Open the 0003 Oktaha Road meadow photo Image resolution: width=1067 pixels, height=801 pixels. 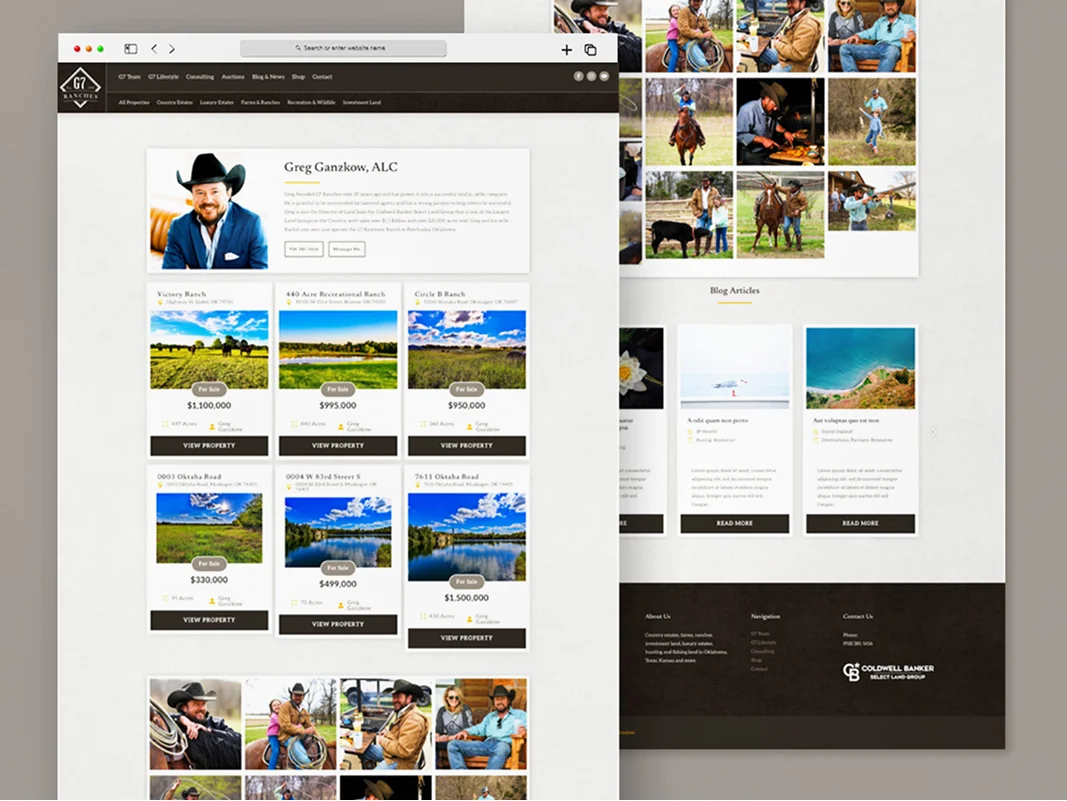pyautogui.click(x=209, y=528)
